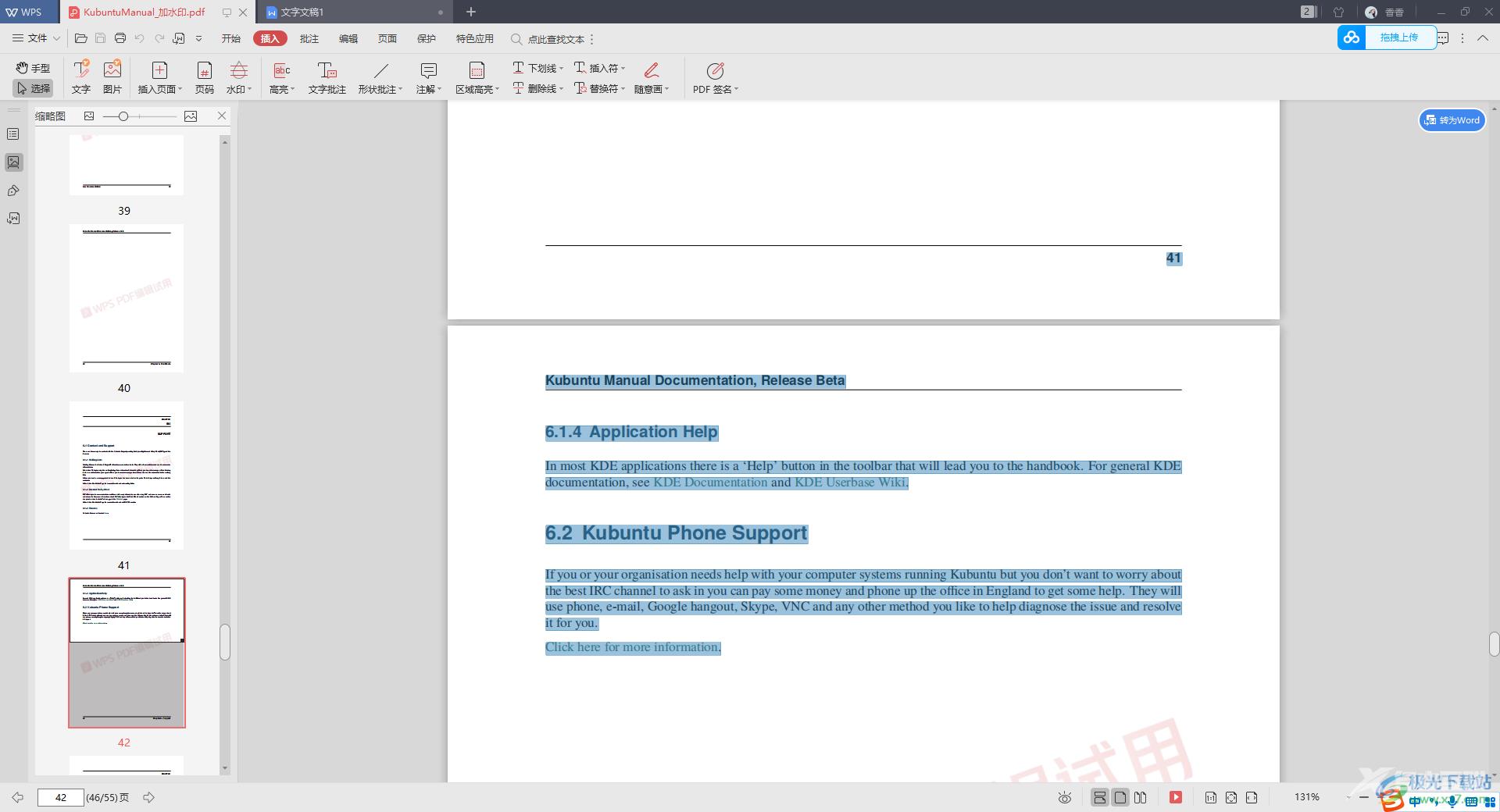The height and width of the screenshot is (812, 1500).
Task: Switch to the 开始 tab
Action: point(230,38)
